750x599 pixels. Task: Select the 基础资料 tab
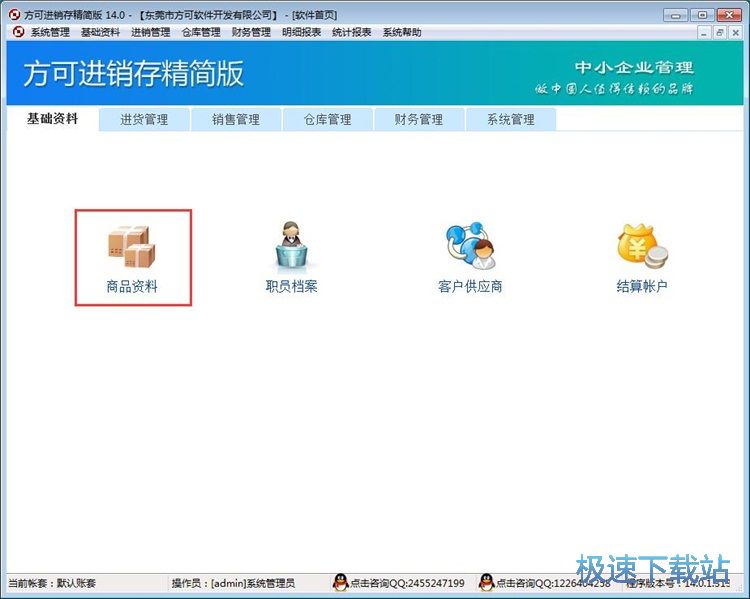coord(53,119)
